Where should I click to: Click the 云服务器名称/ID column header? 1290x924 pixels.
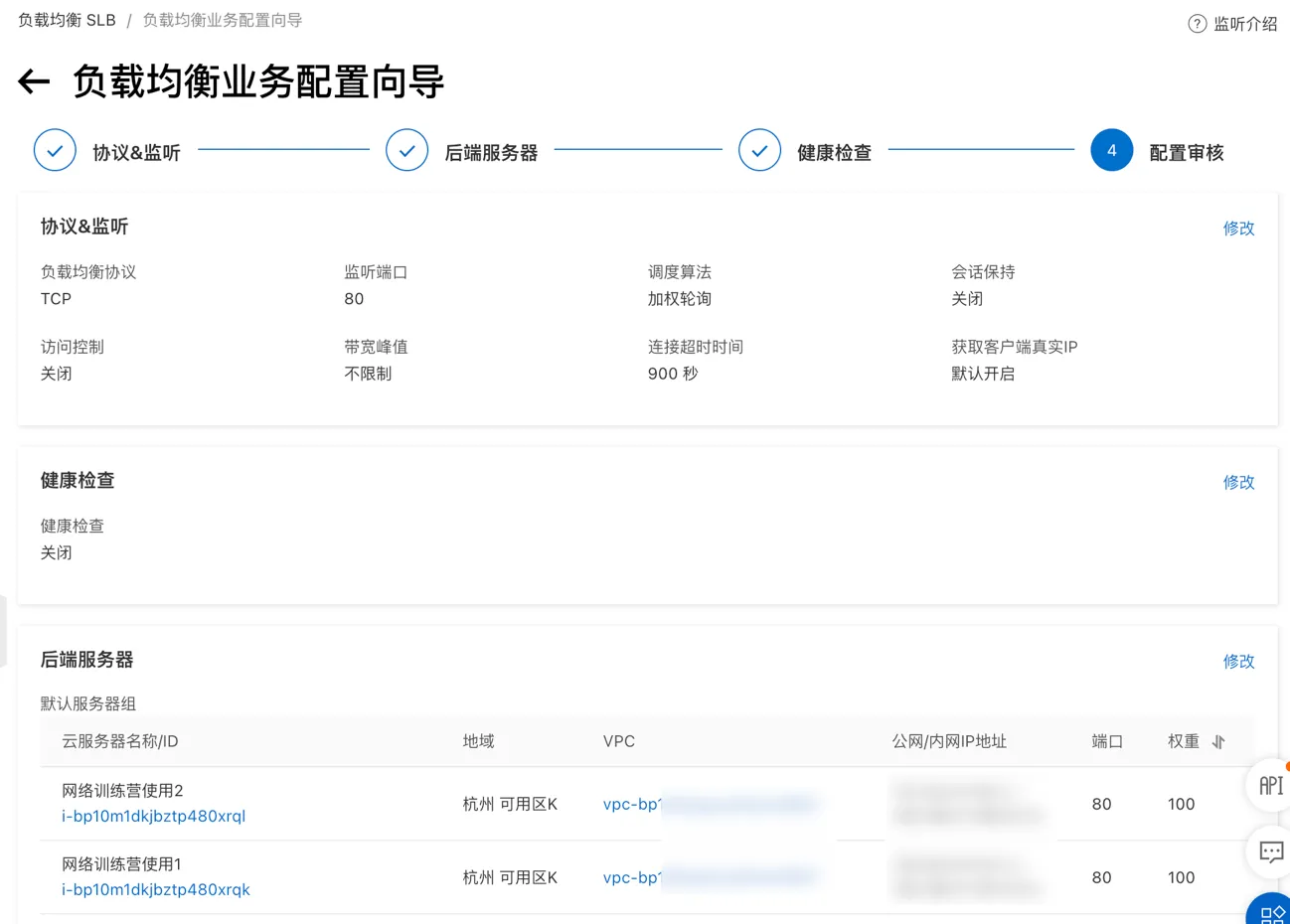[x=120, y=741]
